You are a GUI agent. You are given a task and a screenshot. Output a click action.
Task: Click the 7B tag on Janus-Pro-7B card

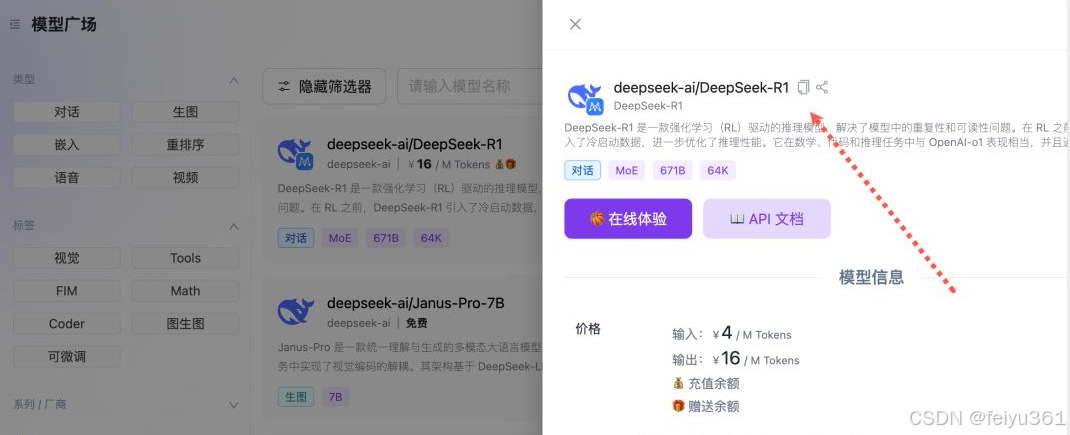coord(336,397)
